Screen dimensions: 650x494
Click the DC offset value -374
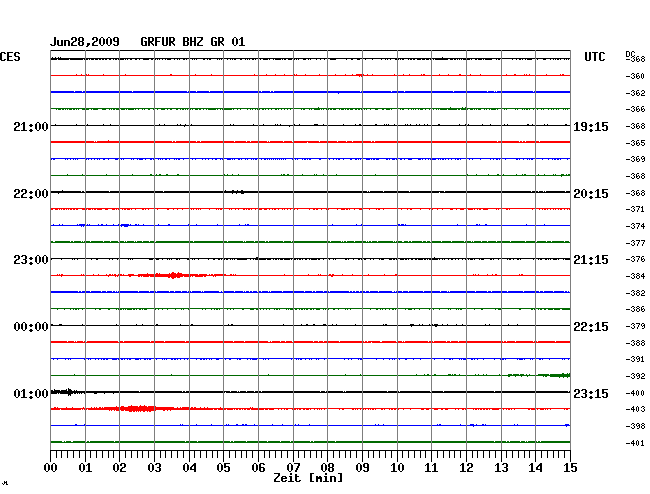(635, 226)
